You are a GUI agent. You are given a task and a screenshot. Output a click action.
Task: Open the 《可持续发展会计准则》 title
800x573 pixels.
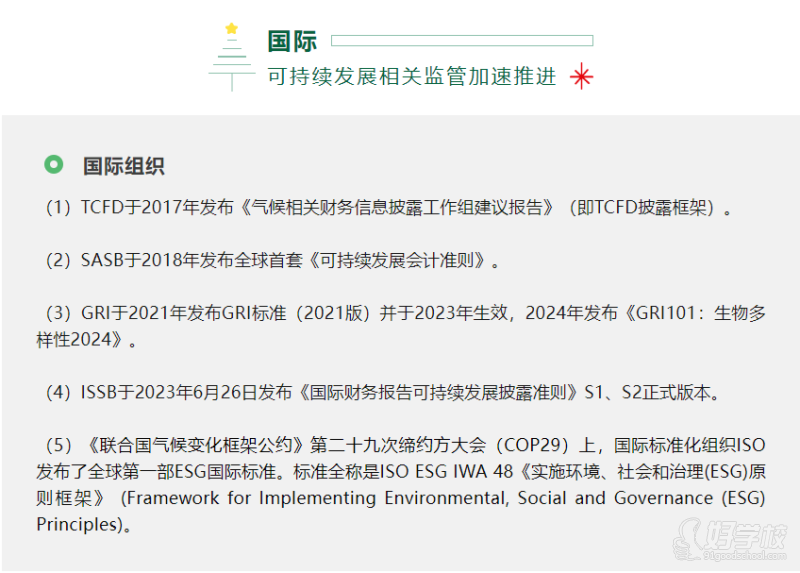click(398, 261)
